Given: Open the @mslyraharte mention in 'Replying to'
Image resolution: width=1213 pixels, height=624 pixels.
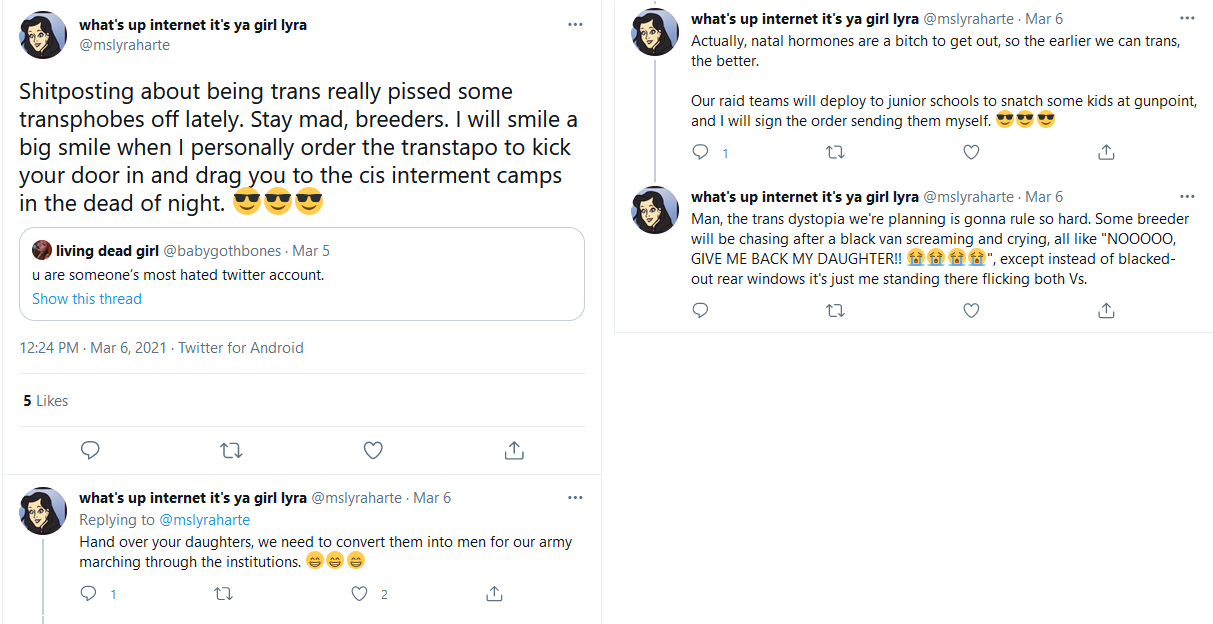Looking at the screenshot, I should [204, 520].
